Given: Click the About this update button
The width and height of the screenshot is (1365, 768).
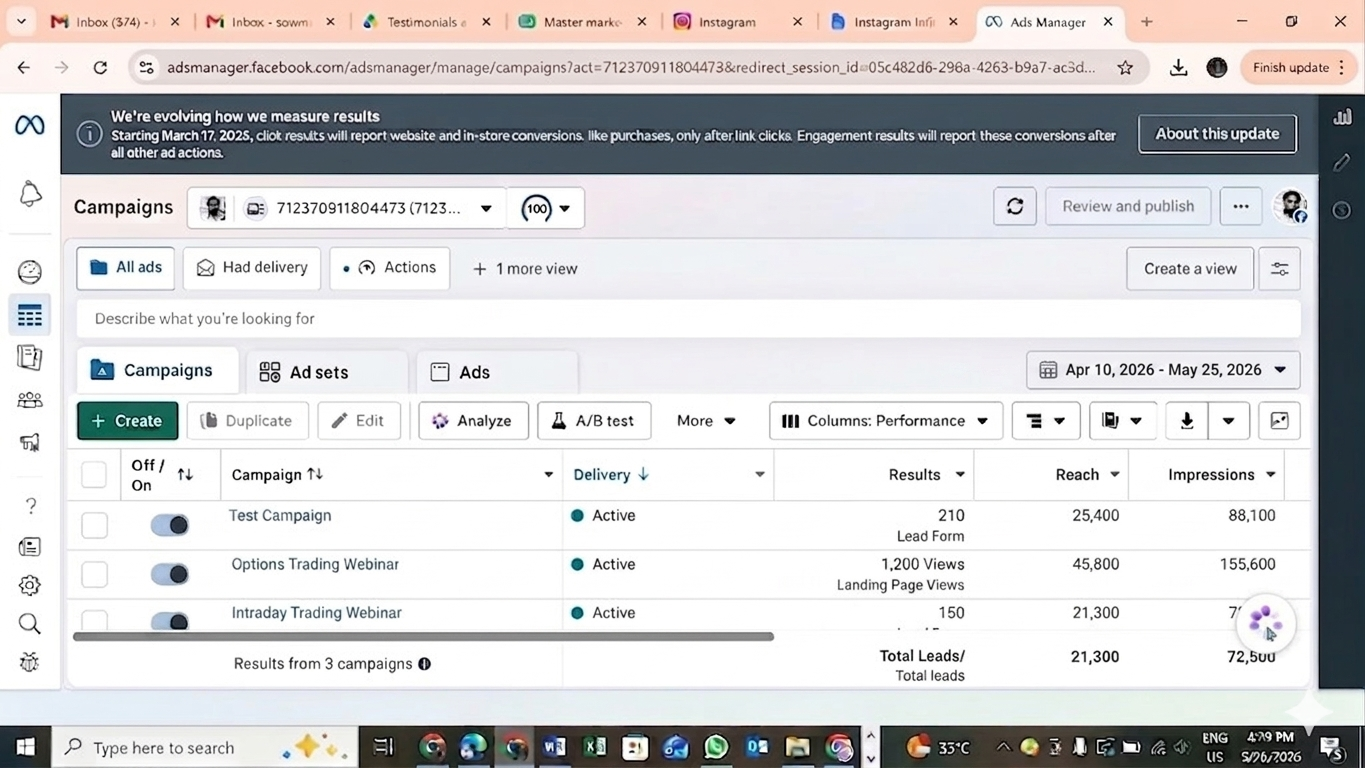Looking at the screenshot, I should pos(1217,134).
